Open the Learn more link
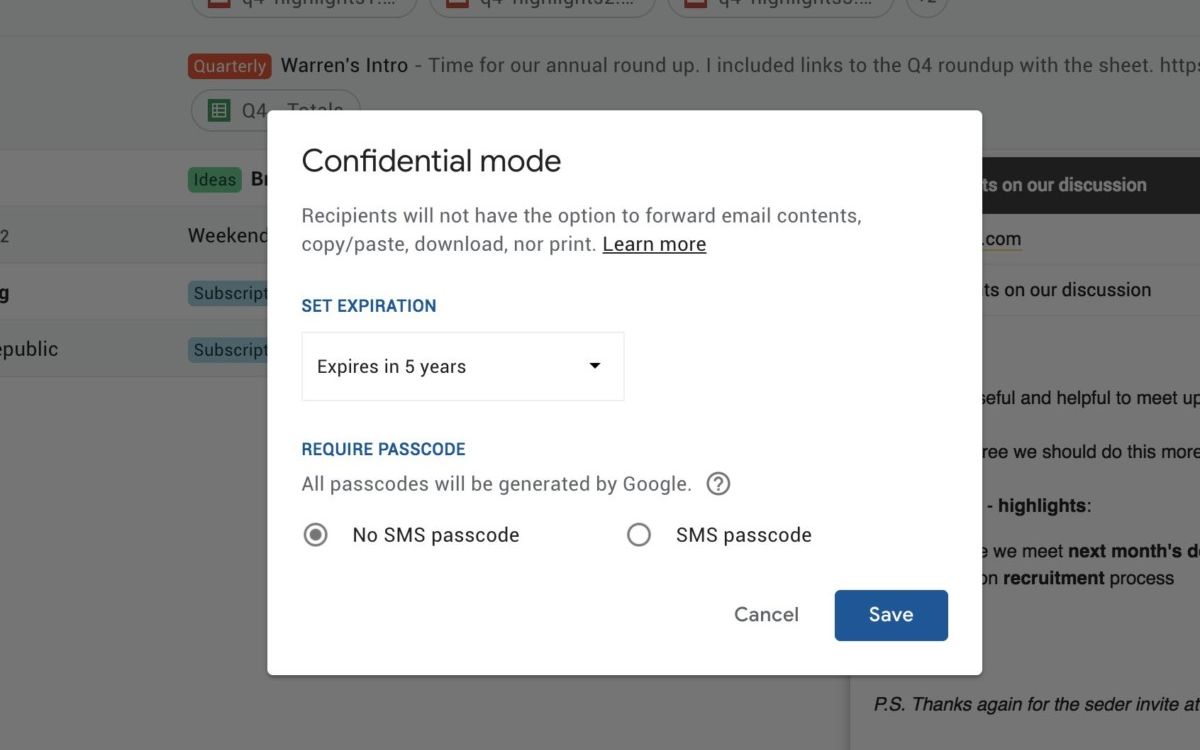This screenshot has width=1200, height=750. point(654,244)
